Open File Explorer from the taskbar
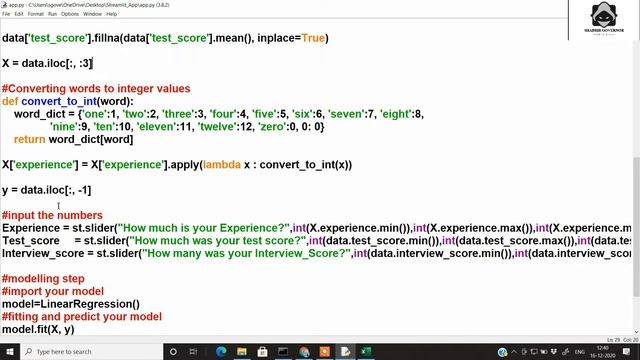 click(x=242, y=351)
